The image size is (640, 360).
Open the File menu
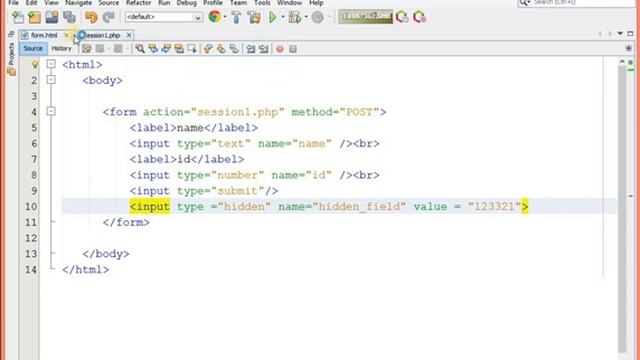tap(13, 3)
